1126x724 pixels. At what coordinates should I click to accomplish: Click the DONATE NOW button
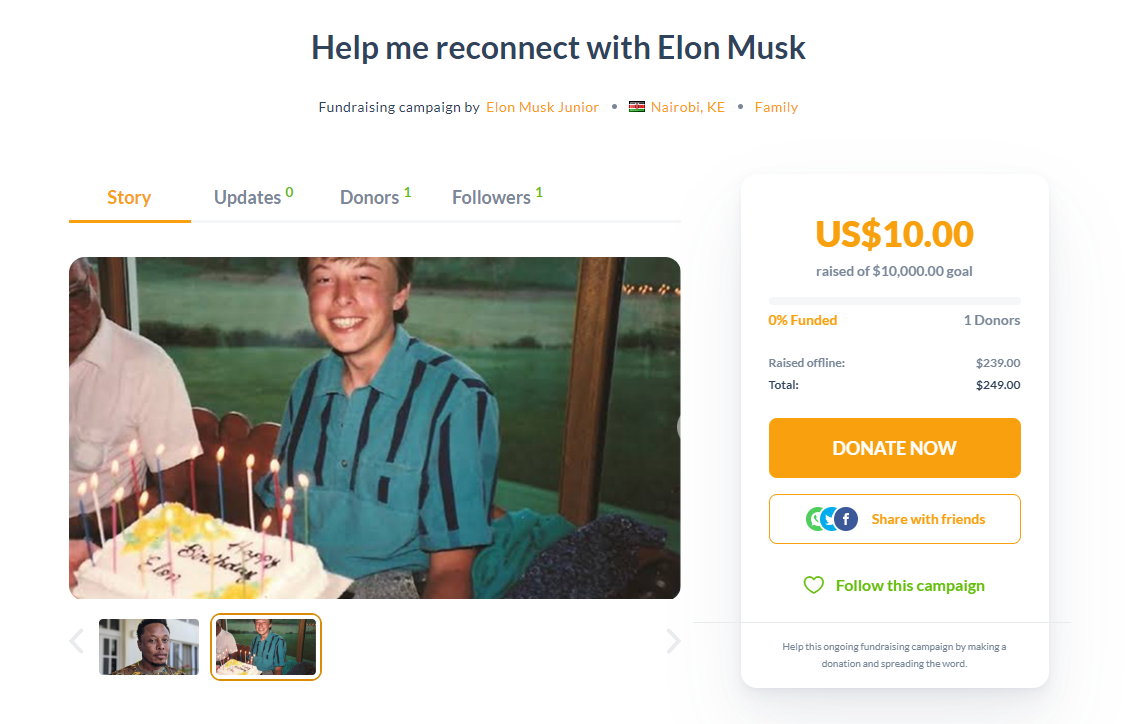pos(894,448)
